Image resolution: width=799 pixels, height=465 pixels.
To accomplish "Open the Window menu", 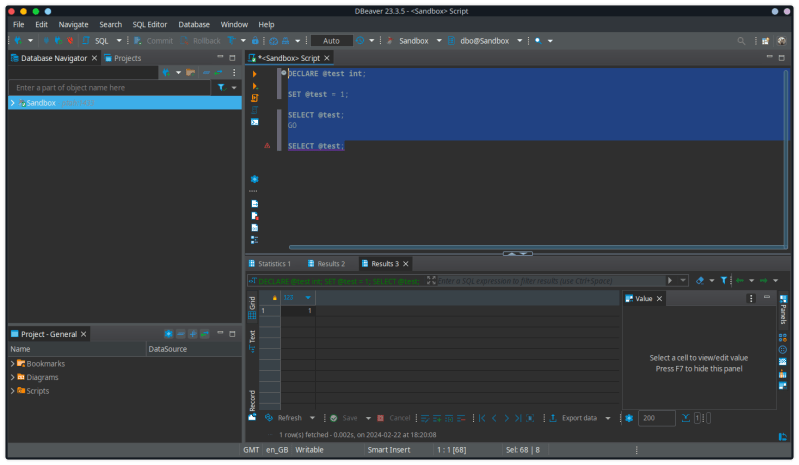I will (234, 24).
